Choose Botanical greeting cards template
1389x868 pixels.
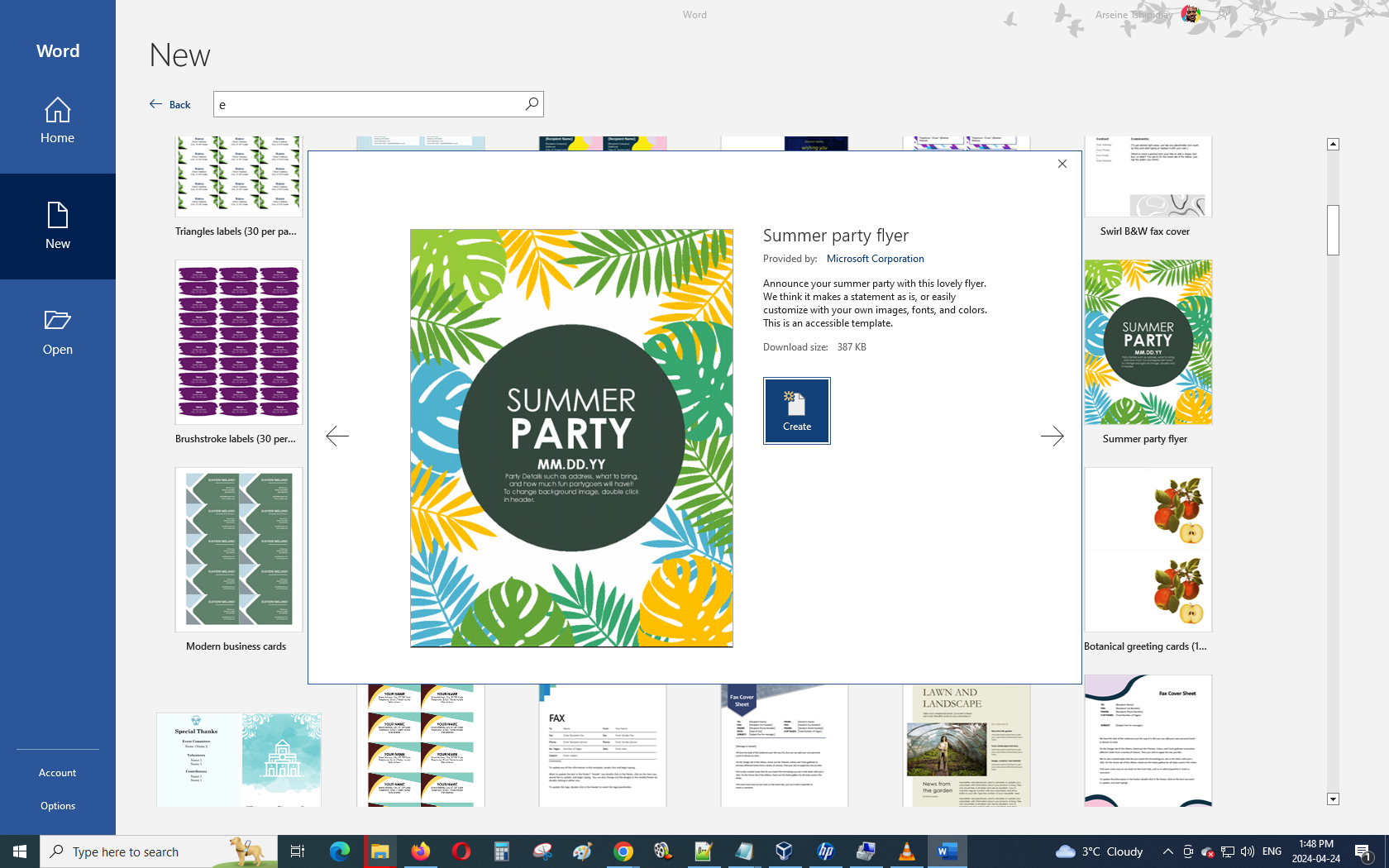tap(1148, 550)
